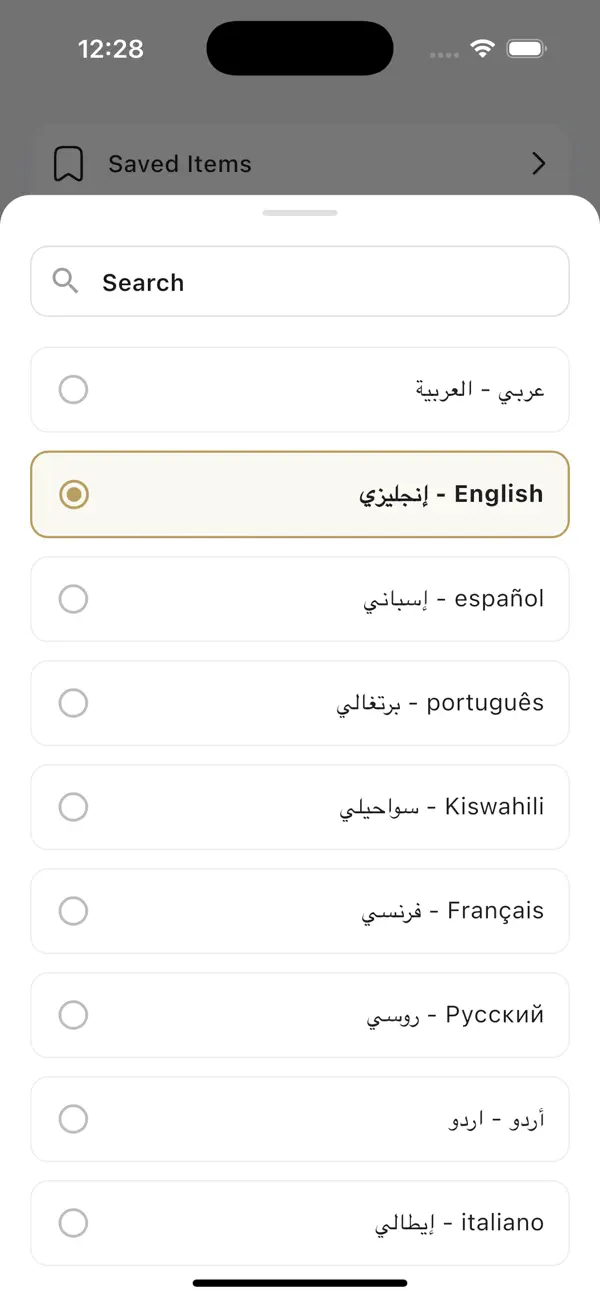Select the español radio button
Viewport: 600px width, 1299px height.
[73, 599]
